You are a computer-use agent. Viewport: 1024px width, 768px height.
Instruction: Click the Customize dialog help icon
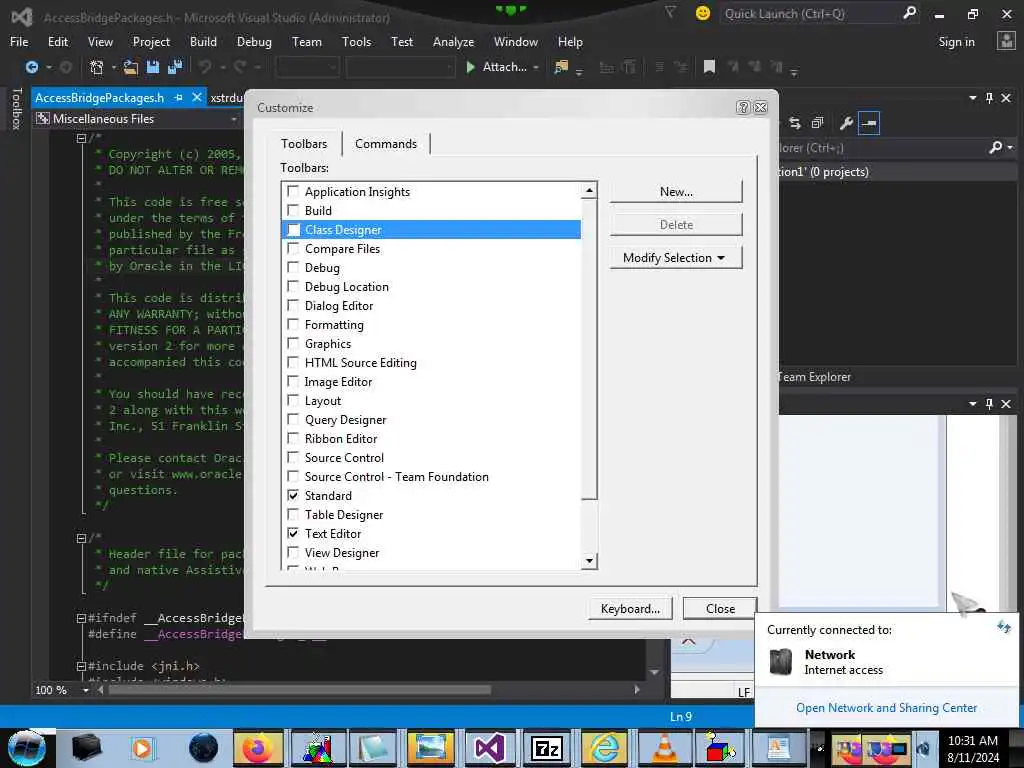point(743,107)
